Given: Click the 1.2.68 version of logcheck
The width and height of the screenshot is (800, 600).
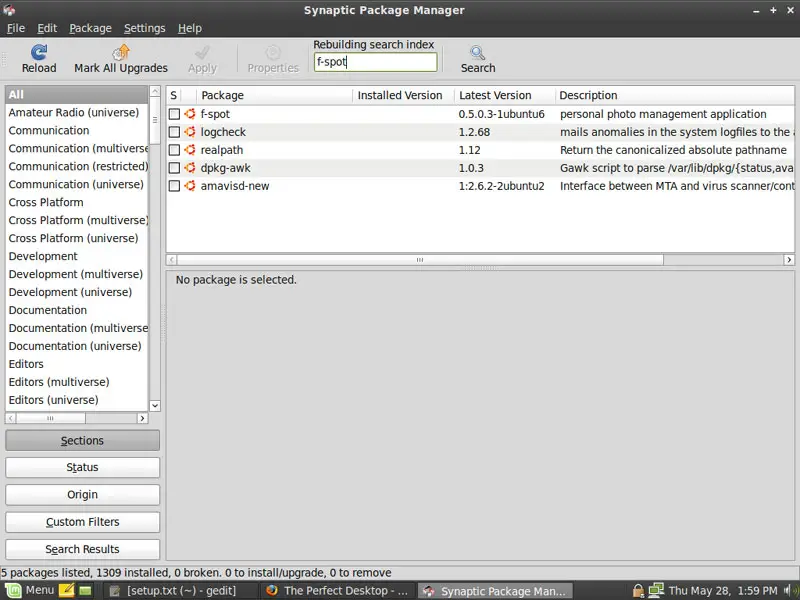Looking at the screenshot, I should pos(474,132).
